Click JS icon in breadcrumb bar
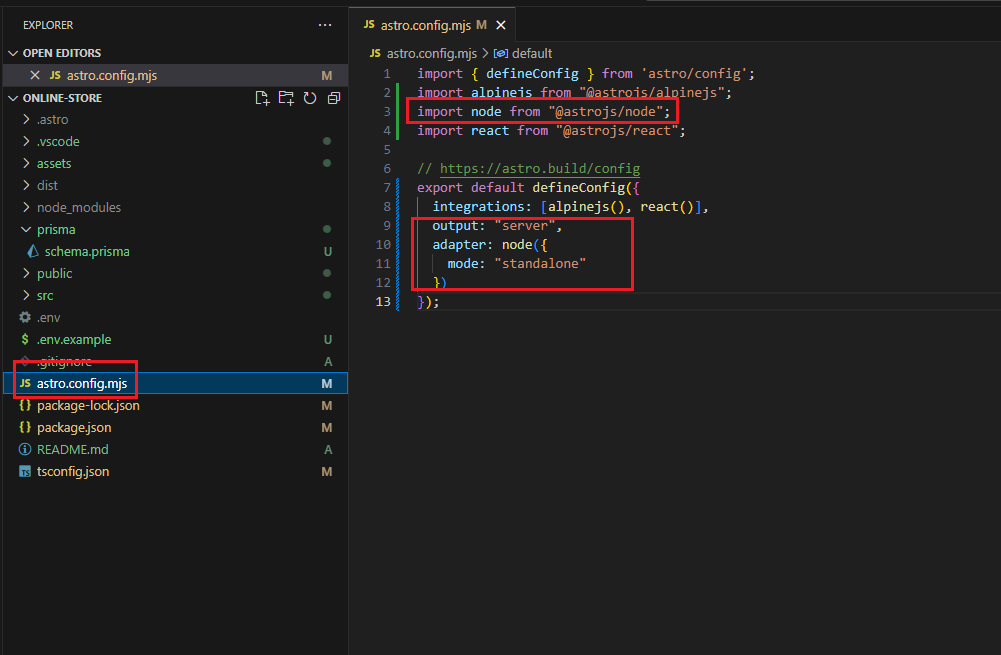The width and height of the screenshot is (1001, 655). 375,53
